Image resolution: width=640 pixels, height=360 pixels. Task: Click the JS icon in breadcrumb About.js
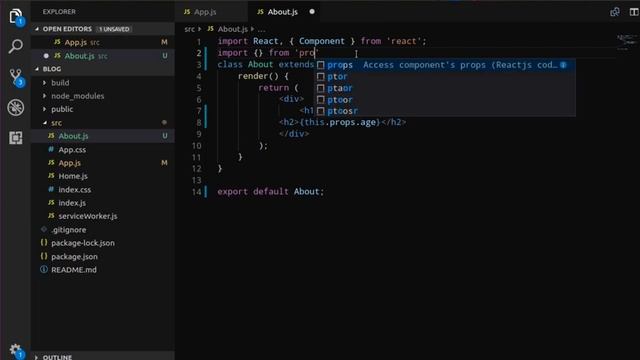coord(211,29)
